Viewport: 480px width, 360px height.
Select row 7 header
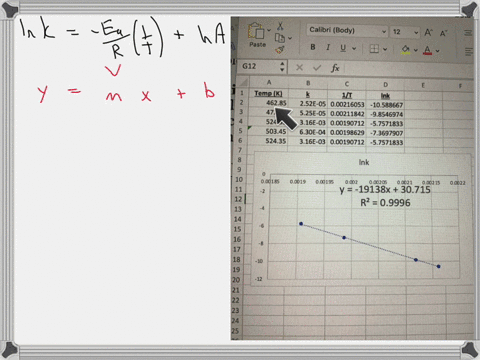pos(240,150)
